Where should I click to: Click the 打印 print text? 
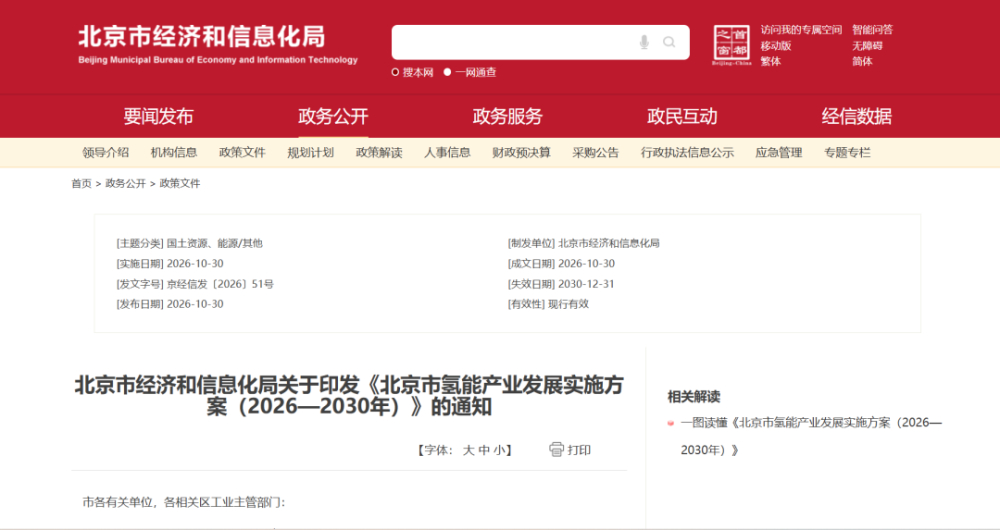tap(579, 450)
